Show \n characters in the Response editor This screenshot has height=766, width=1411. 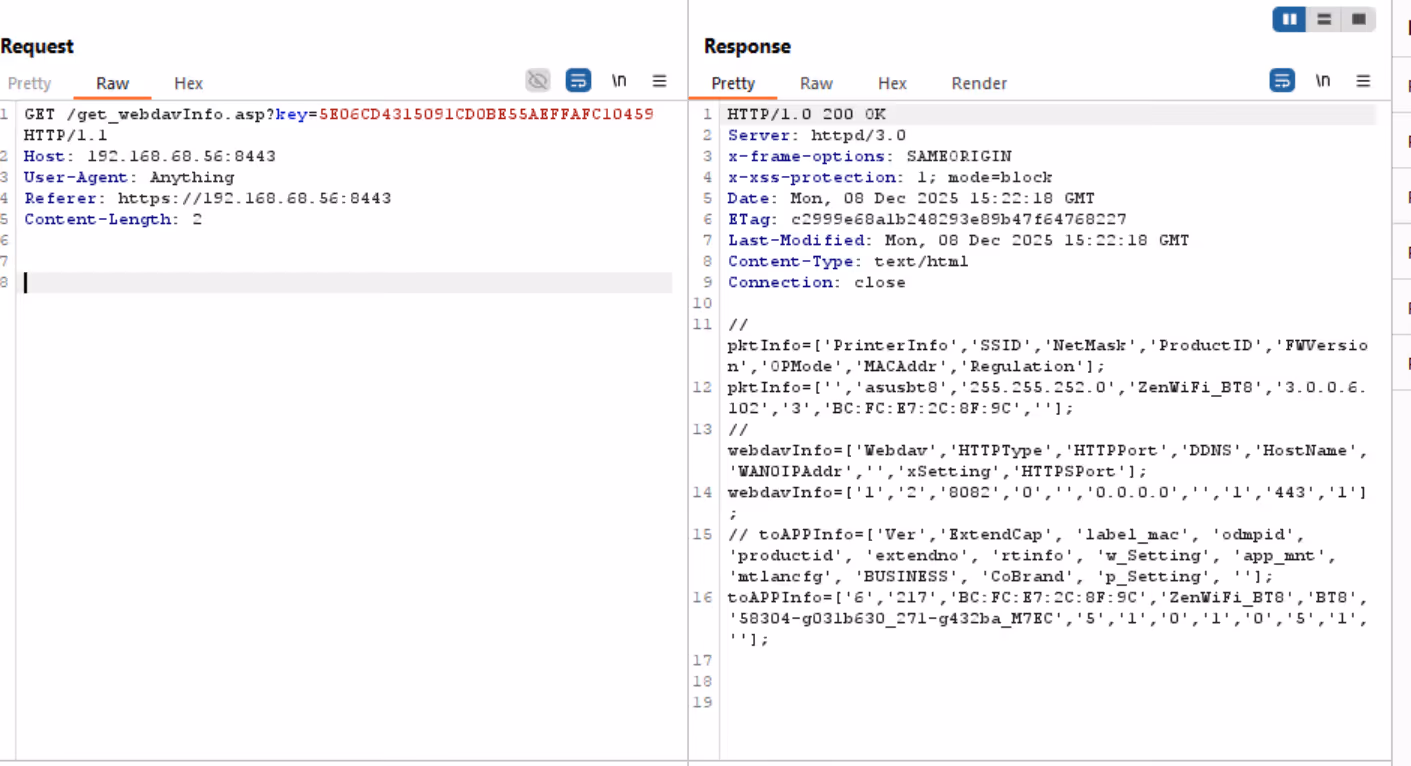point(1323,80)
